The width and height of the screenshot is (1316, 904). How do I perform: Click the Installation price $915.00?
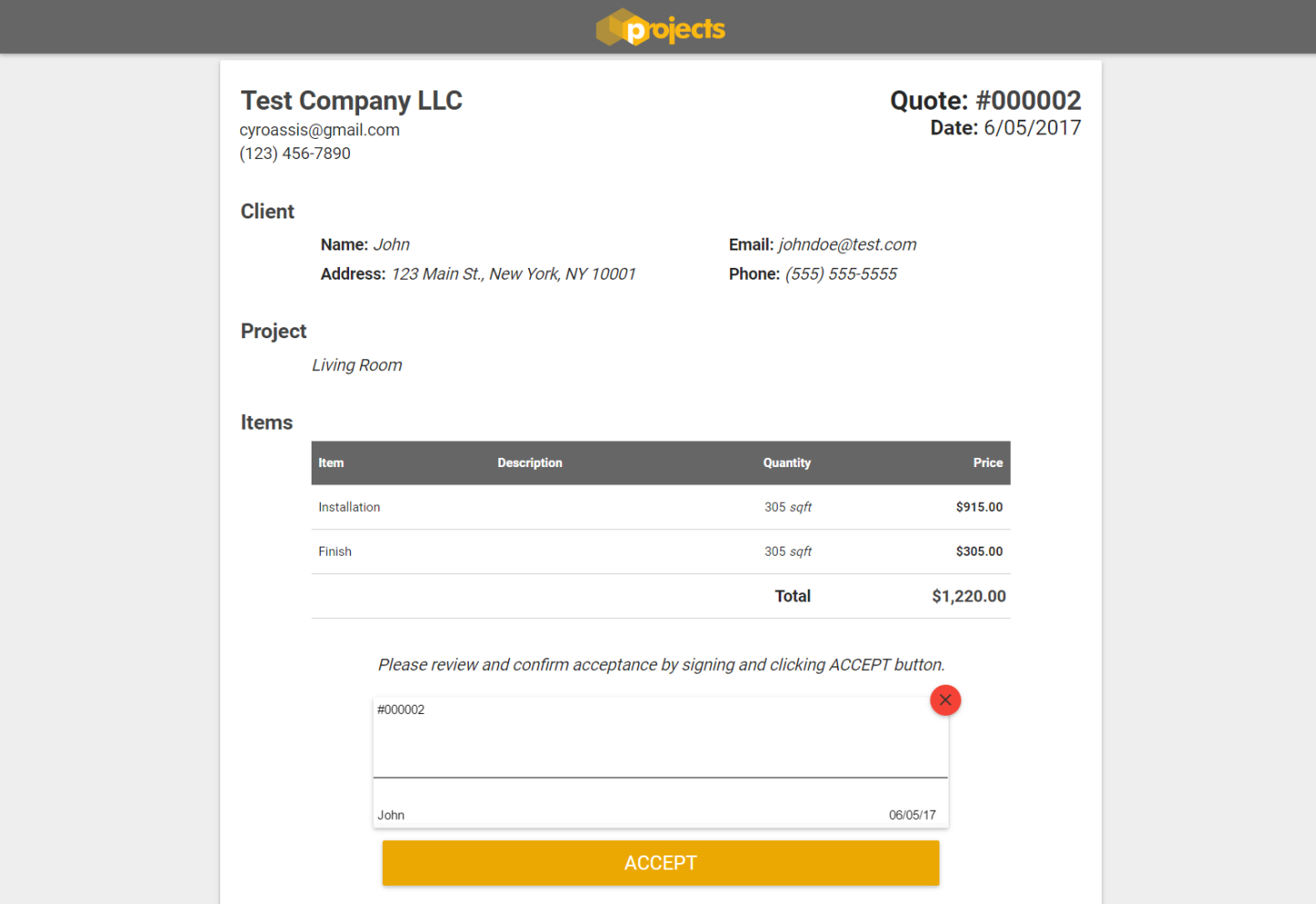point(980,507)
